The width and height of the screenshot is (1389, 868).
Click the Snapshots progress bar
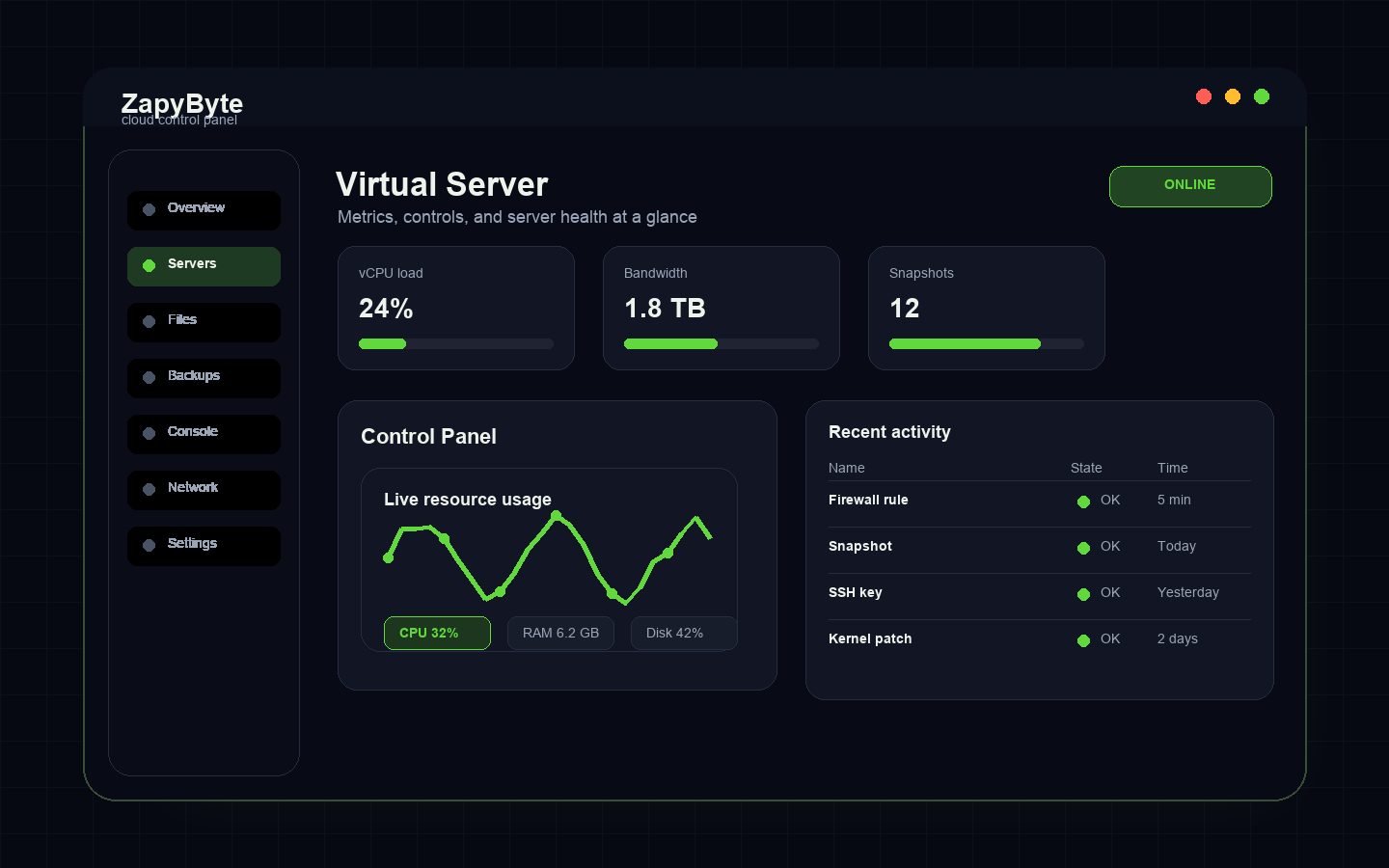pyautogui.click(x=987, y=344)
